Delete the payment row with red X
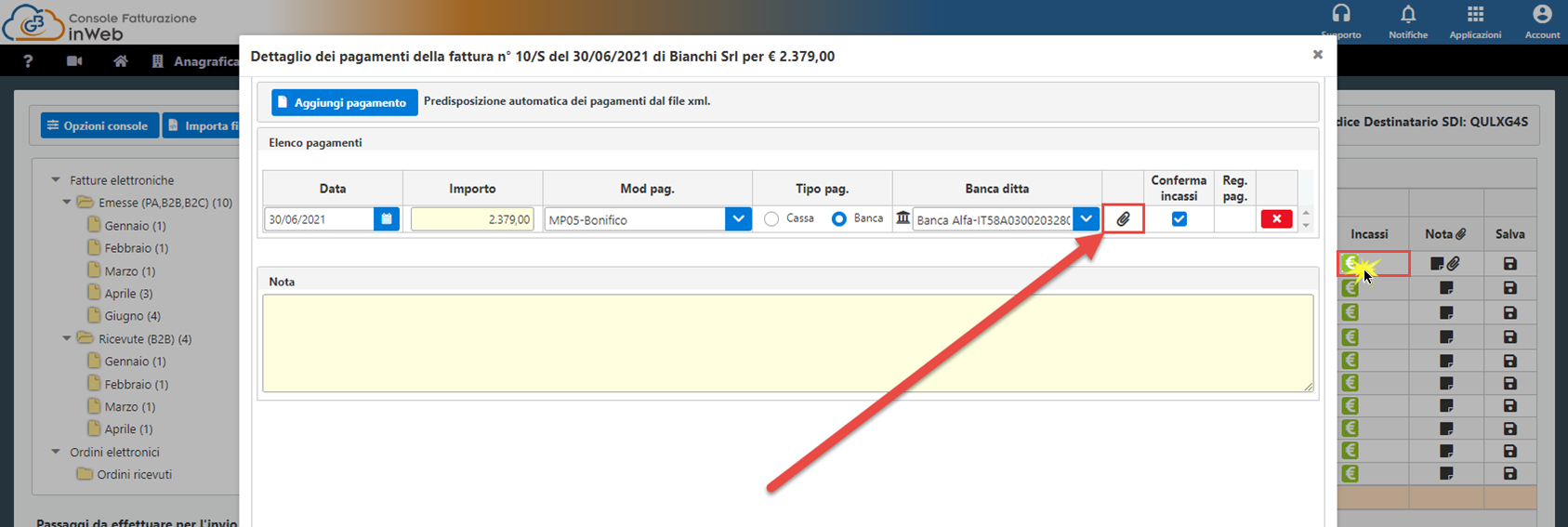The width and height of the screenshot is (1568, 527). tap(1276, 219)
